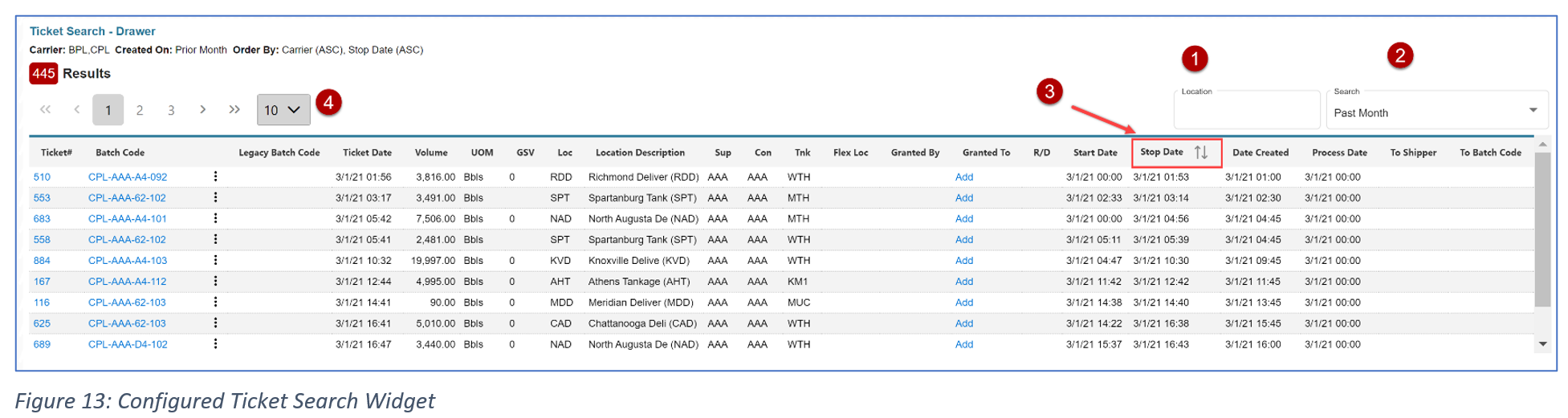
Task: Open batch code CPL-AAA-A4-103 link
Action: pos(128,261)
